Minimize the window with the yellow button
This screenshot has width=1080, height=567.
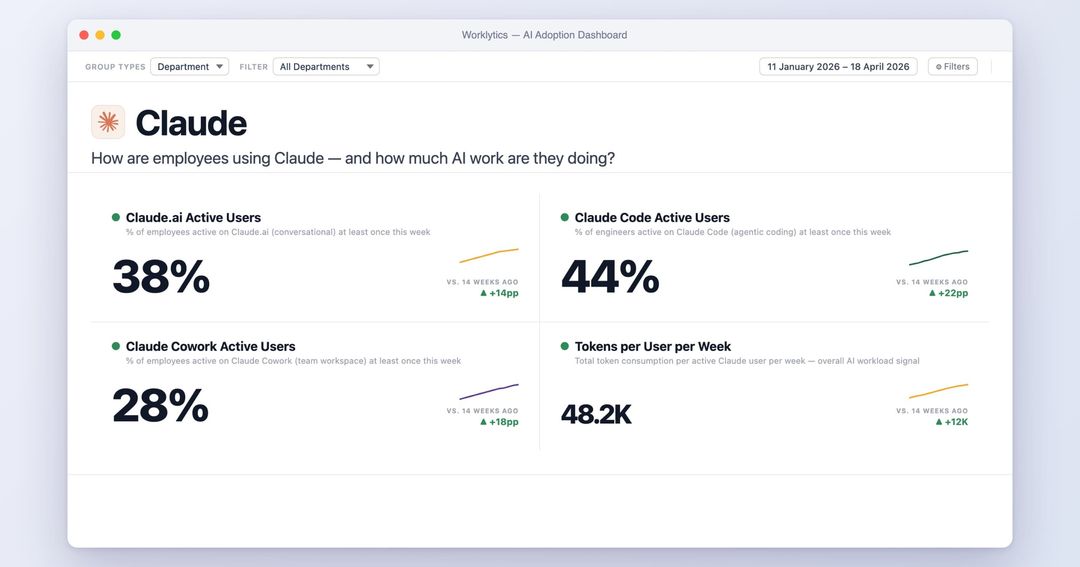click(100, 35)
